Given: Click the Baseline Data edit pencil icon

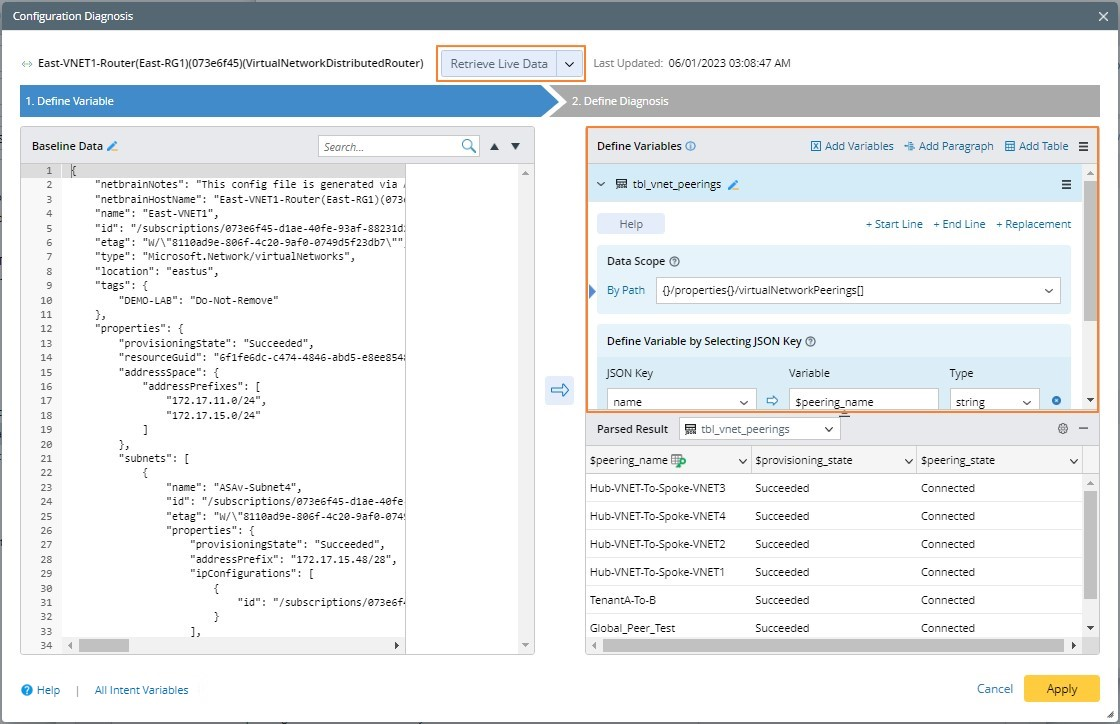Looking at the screenshot, I should coord(113,146).
